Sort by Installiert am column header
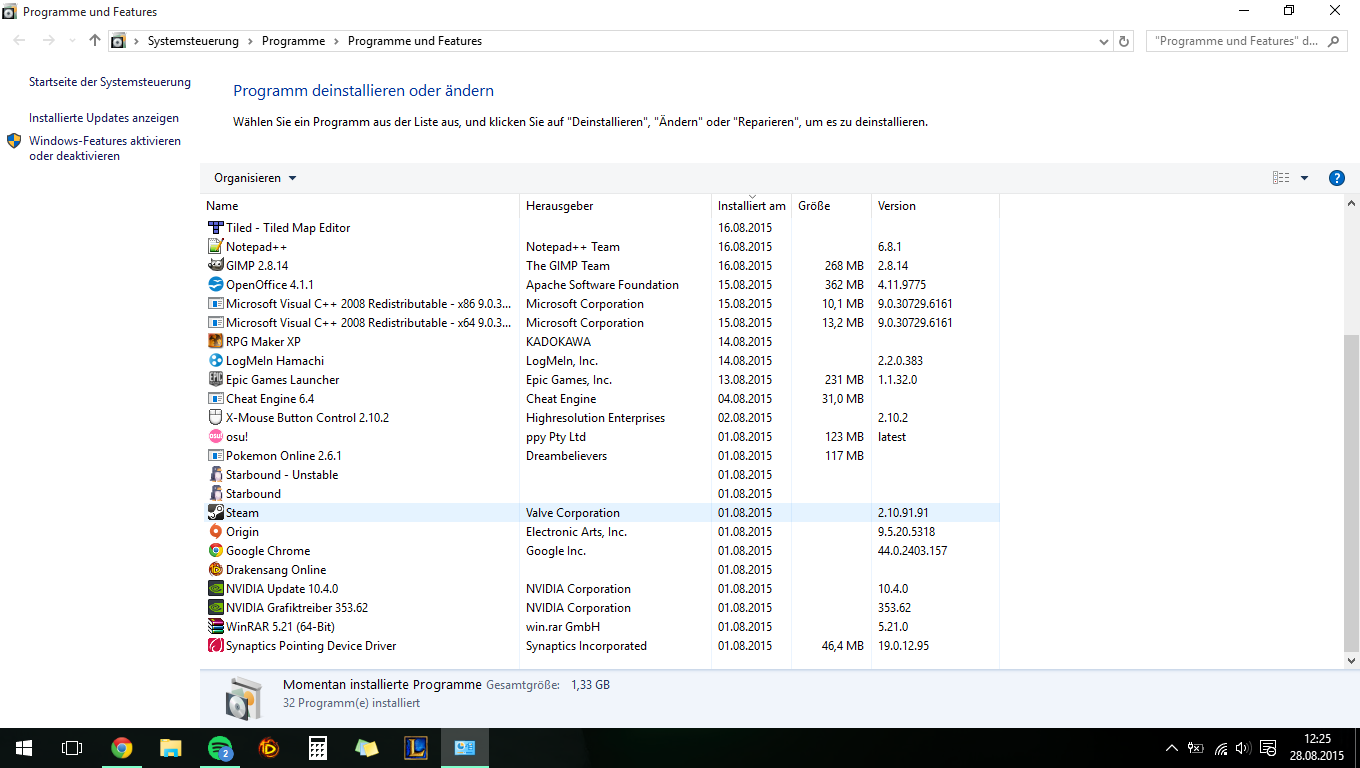This screenshot has height=768, width=1360. 752,206
